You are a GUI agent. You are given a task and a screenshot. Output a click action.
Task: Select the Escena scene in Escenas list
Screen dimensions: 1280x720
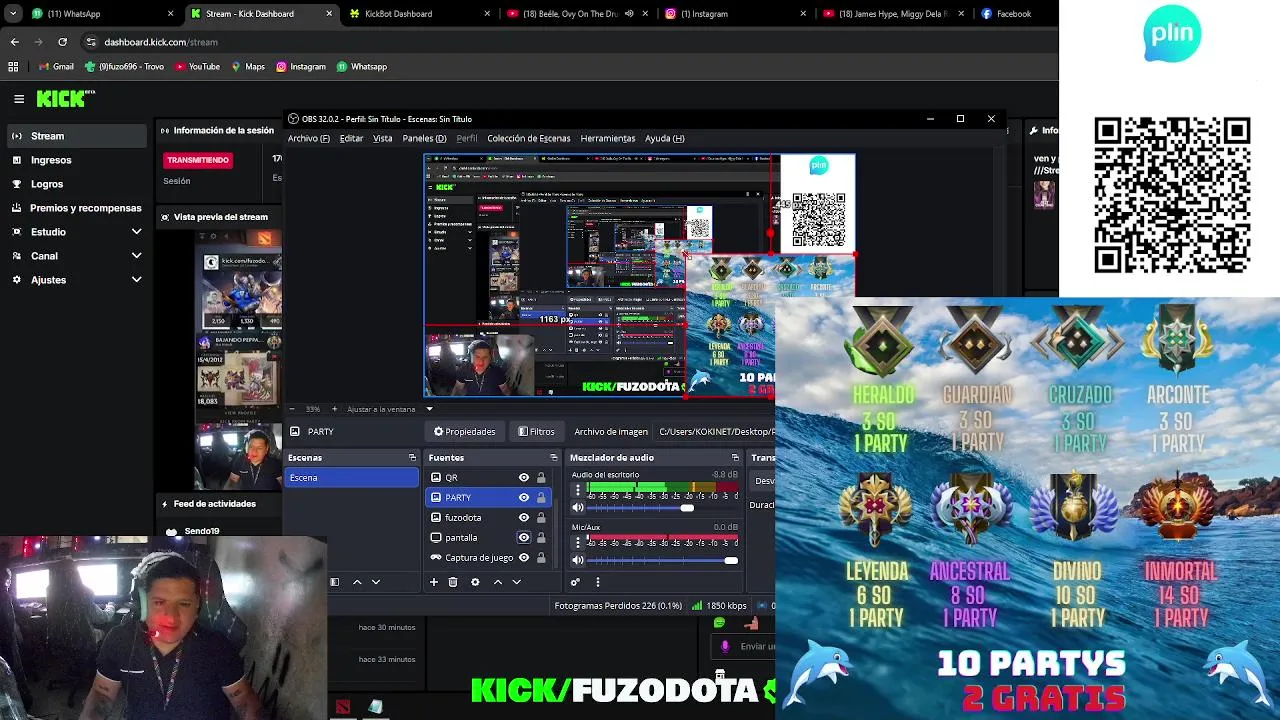coord(352,478)
